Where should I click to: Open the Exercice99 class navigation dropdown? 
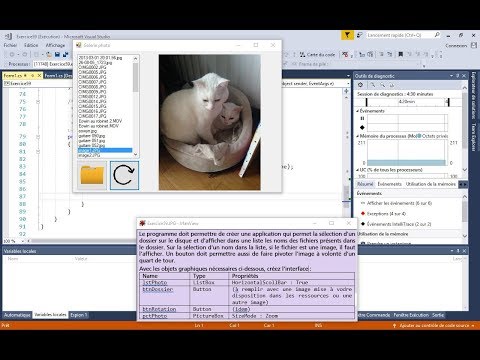tap(37, 83)
